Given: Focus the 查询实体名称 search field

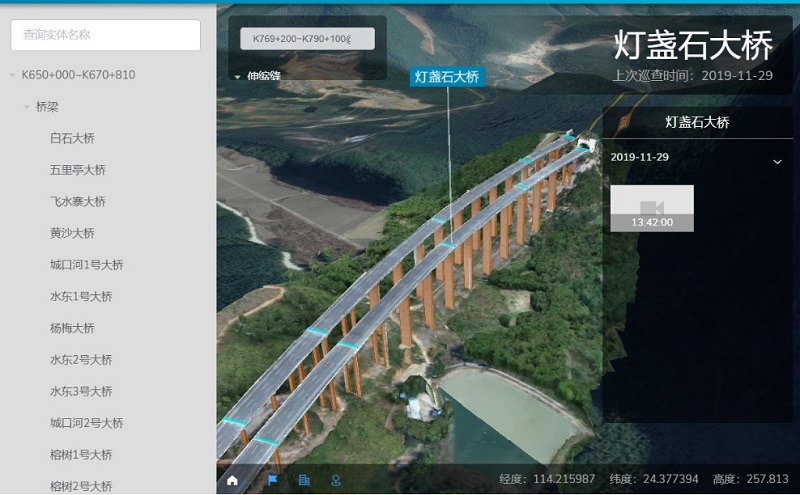Looking at the screenshot, I should coord(105,35).
